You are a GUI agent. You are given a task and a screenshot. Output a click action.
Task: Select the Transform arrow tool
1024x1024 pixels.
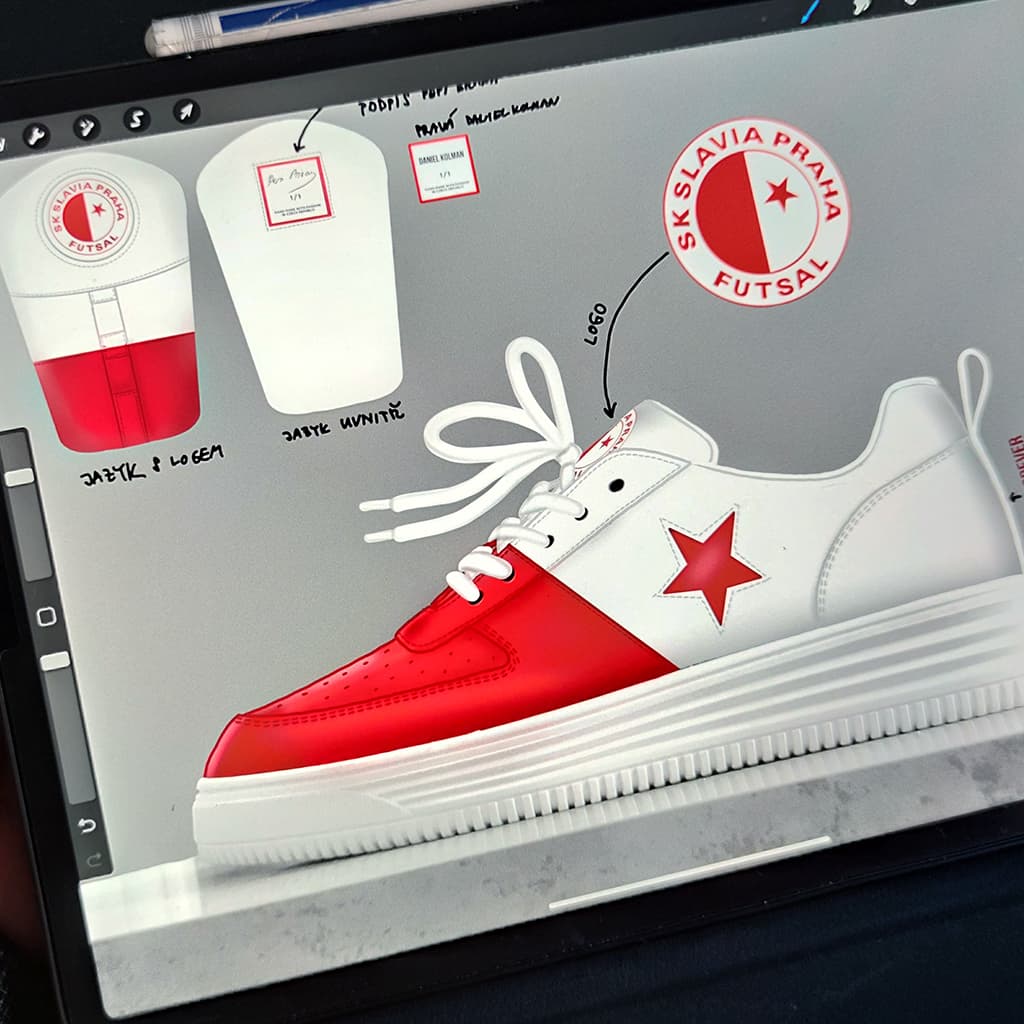[x=186, y=110]
